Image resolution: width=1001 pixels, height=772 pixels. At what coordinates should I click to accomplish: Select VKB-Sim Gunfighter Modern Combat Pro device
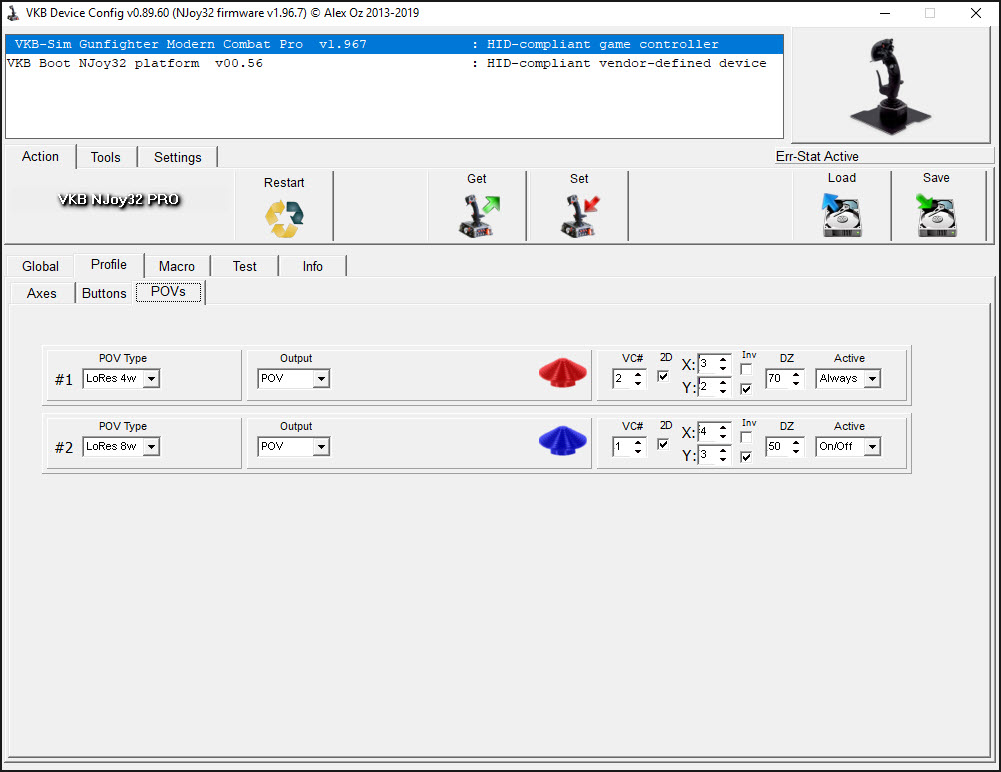point(395,44)
